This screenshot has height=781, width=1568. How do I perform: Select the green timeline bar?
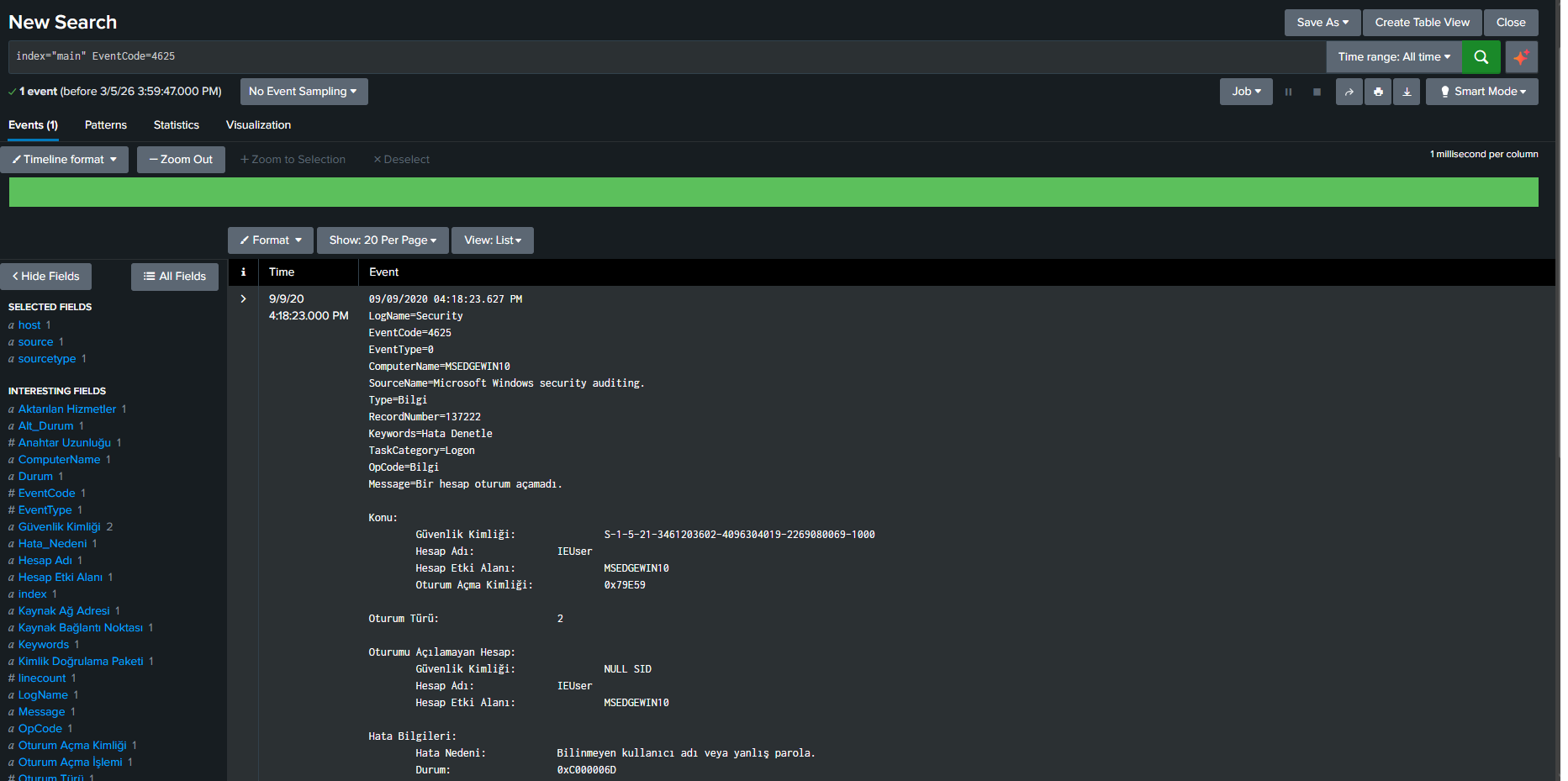coord(773,193)
